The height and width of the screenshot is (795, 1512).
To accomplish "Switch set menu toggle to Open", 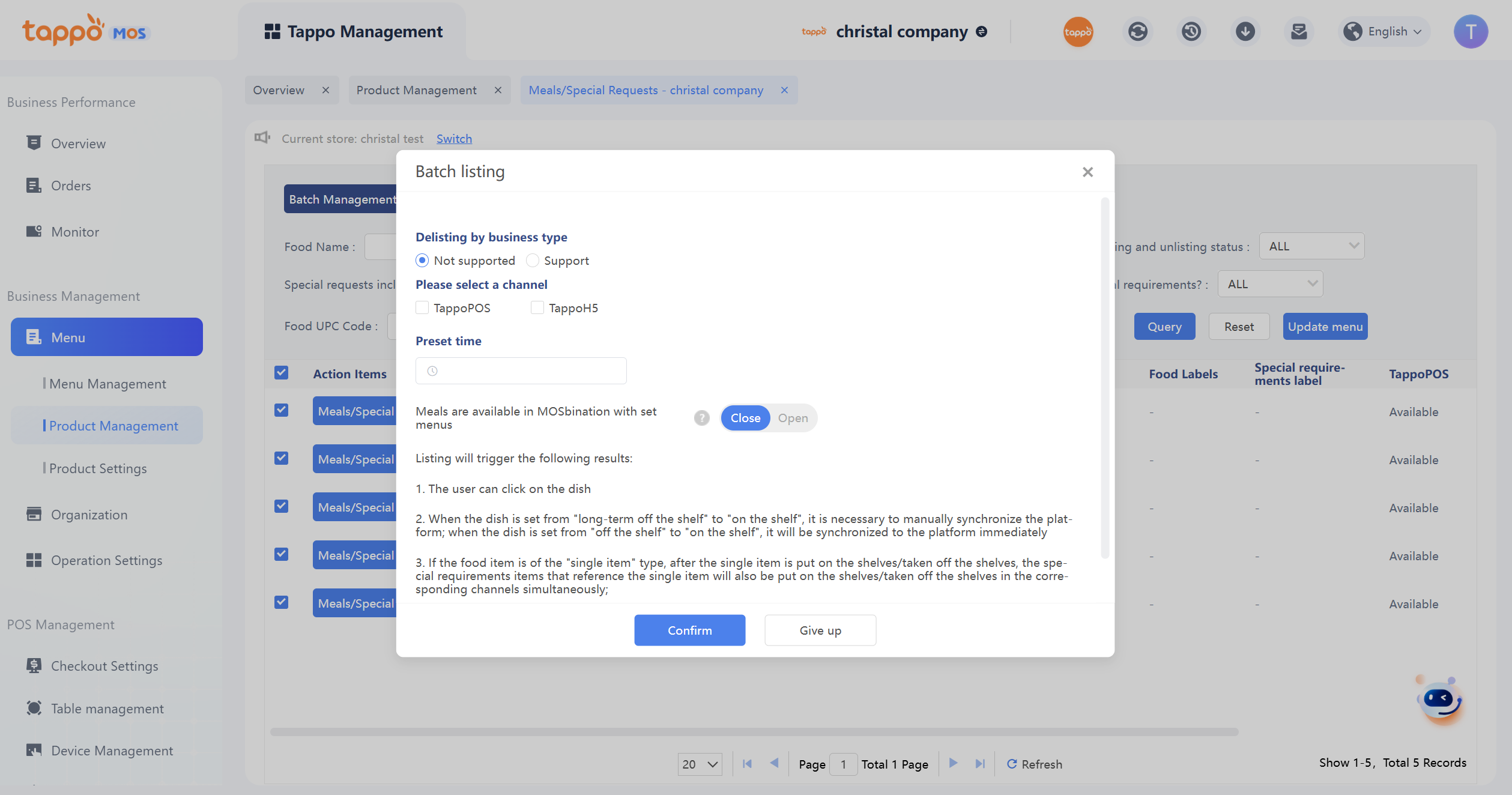I will 793,418.
